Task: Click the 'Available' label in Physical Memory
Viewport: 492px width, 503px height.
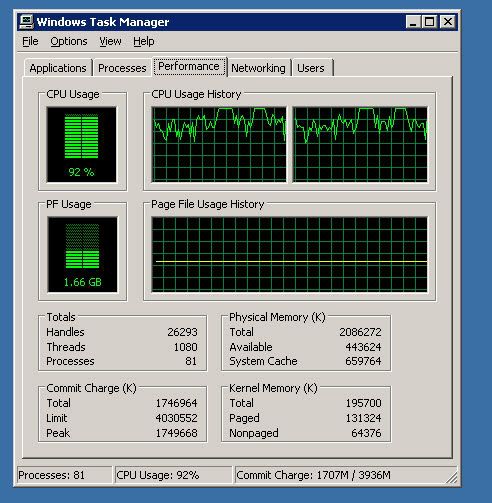Action: (251, 347)
